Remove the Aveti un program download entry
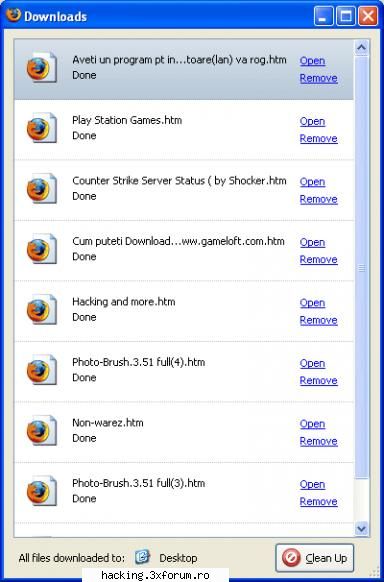 point(318,78)
